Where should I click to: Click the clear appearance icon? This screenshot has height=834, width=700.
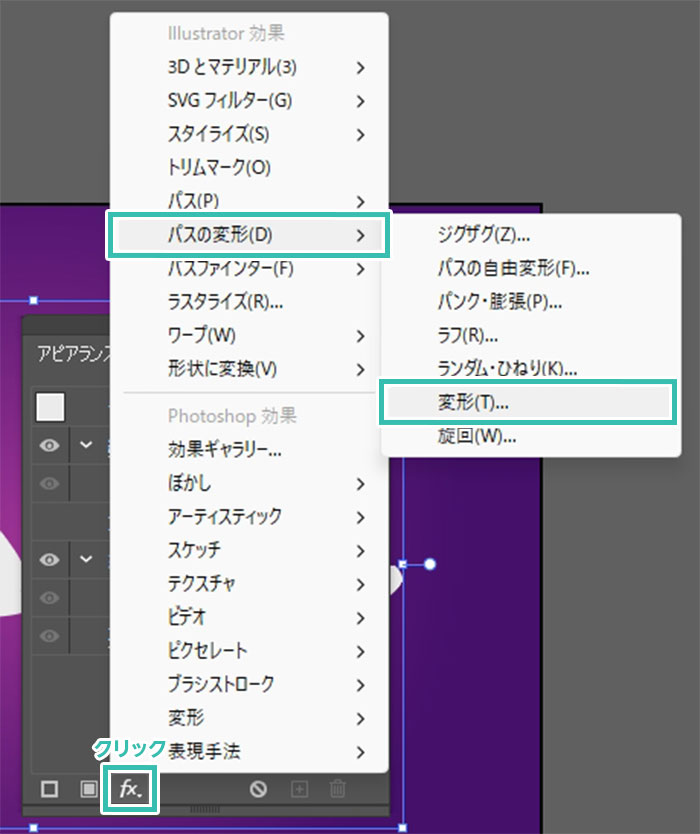coord(259,789)
